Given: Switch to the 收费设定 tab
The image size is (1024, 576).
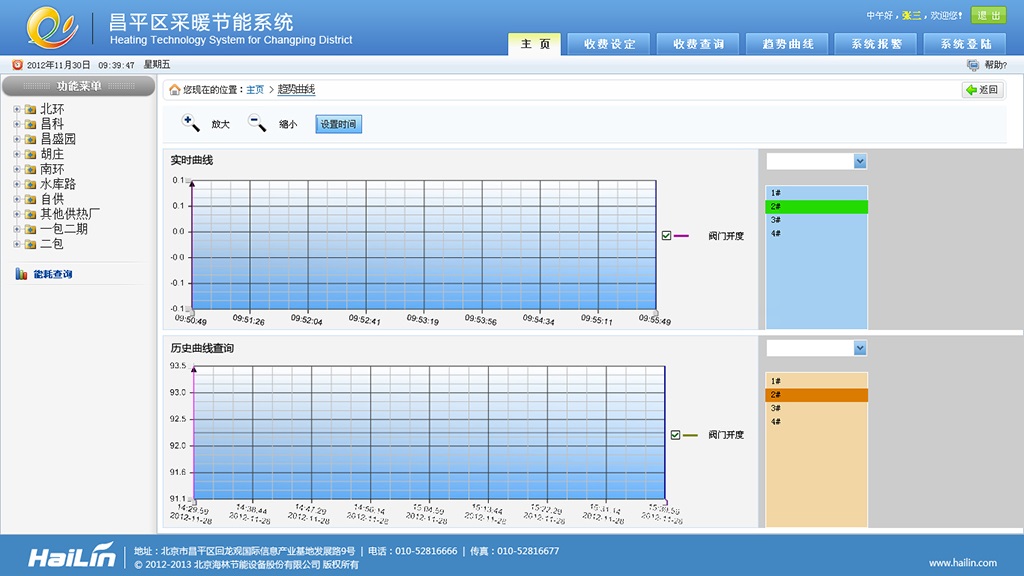Looking at the screenshot, I should pos(609,44).
